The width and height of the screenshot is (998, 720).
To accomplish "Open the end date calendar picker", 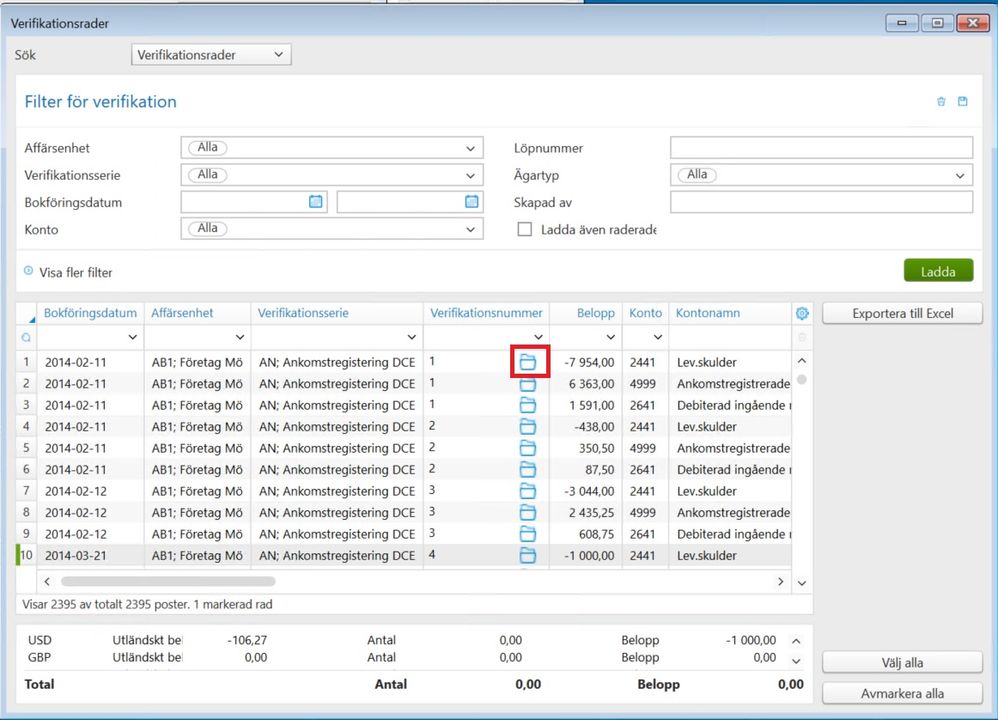I will (471, 202).
